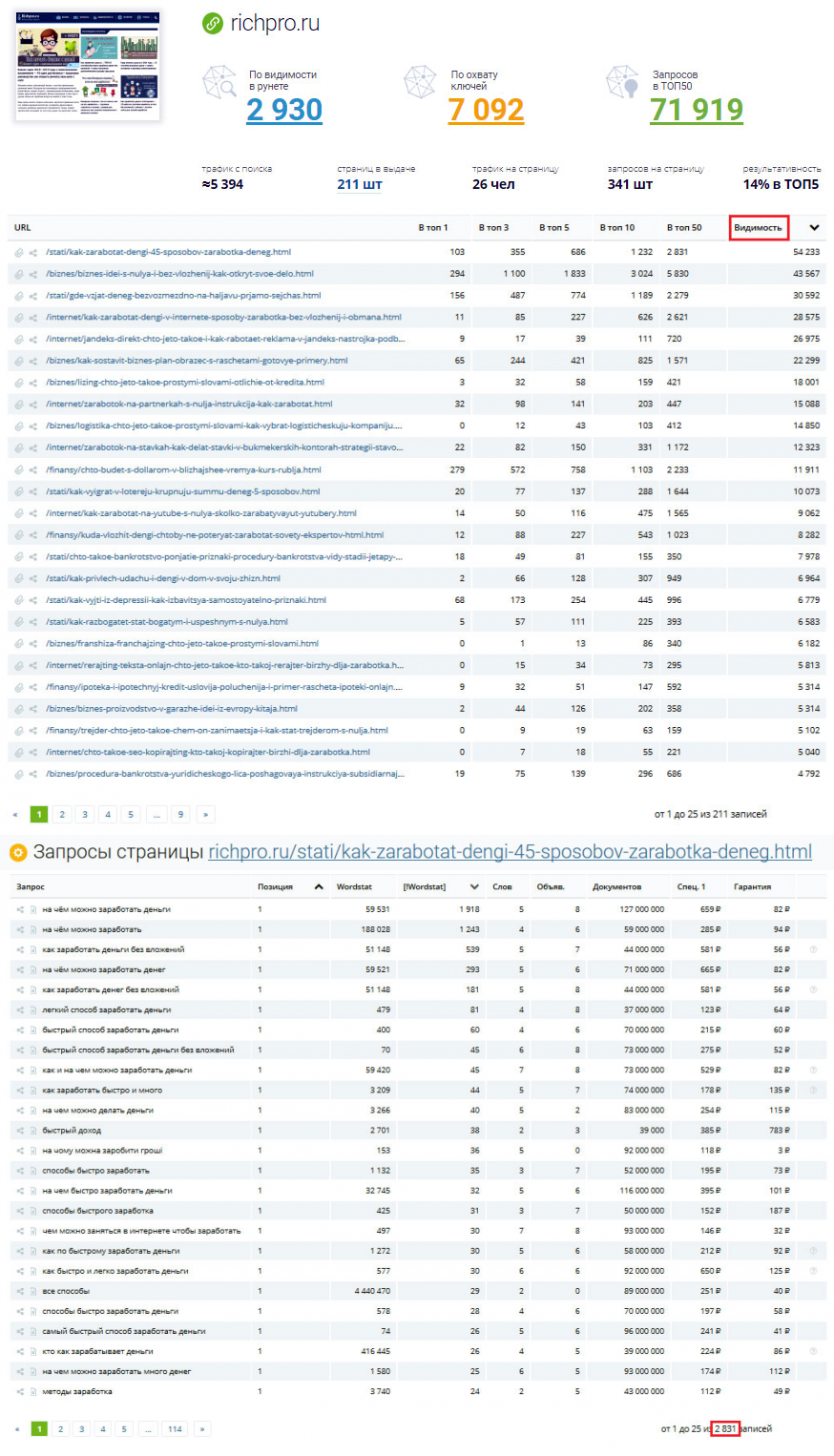Click the share icon for query 'на чём можно заработать деньги'

point(20,909)
